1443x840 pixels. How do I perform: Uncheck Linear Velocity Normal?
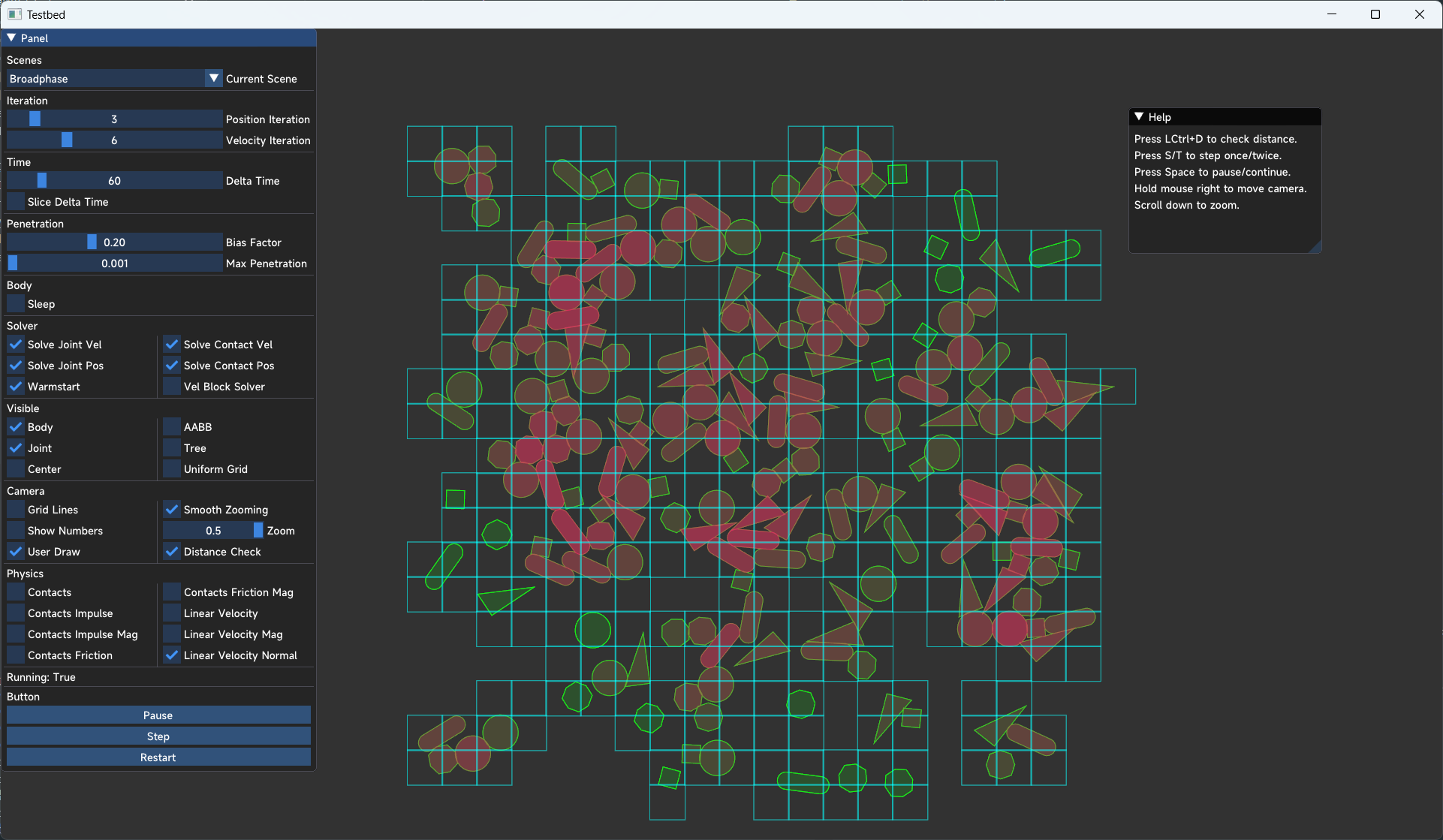pyautogui.click(x=172, y=655)
